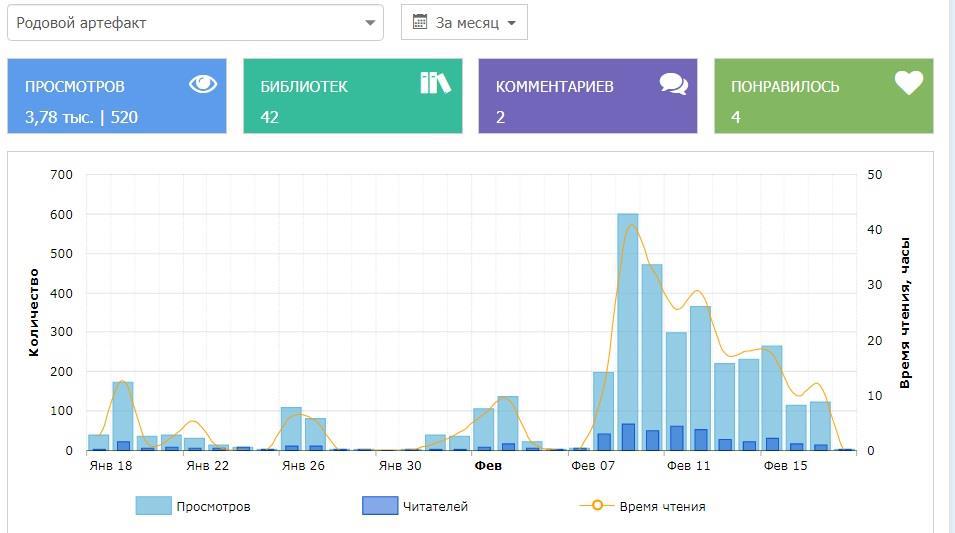Click the arrow of the book selector
Screen dimensions: 955x533
370,23
